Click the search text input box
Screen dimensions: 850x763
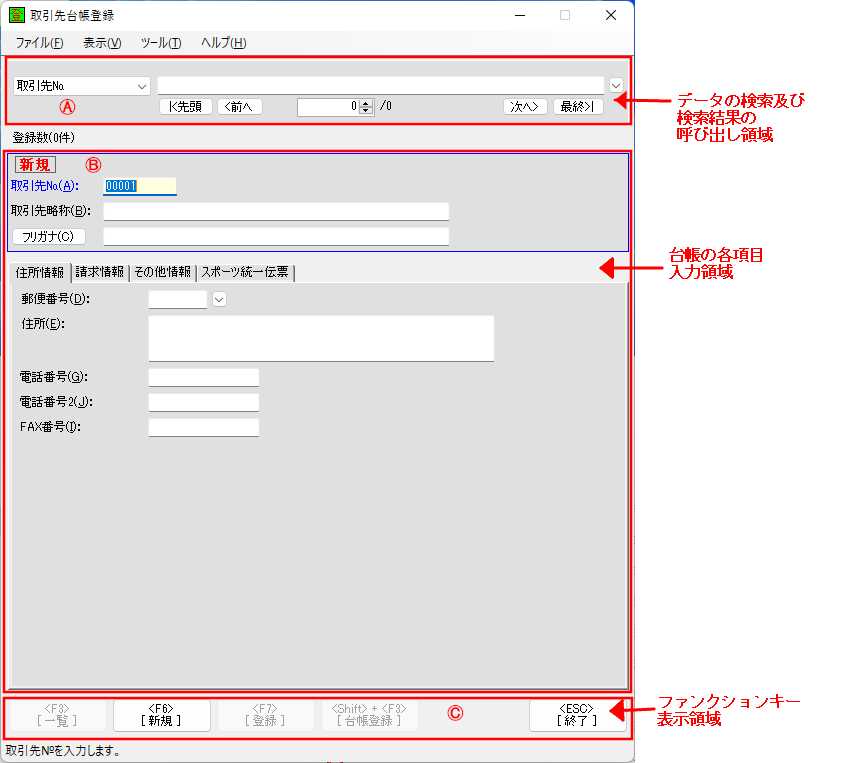point(381,86)
